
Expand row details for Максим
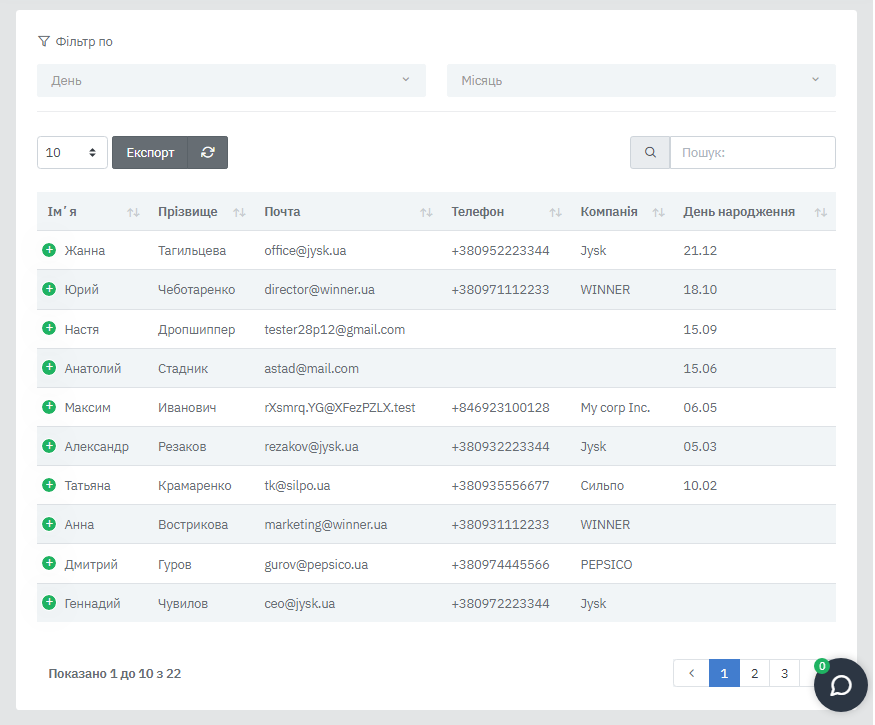click(49, 407)
